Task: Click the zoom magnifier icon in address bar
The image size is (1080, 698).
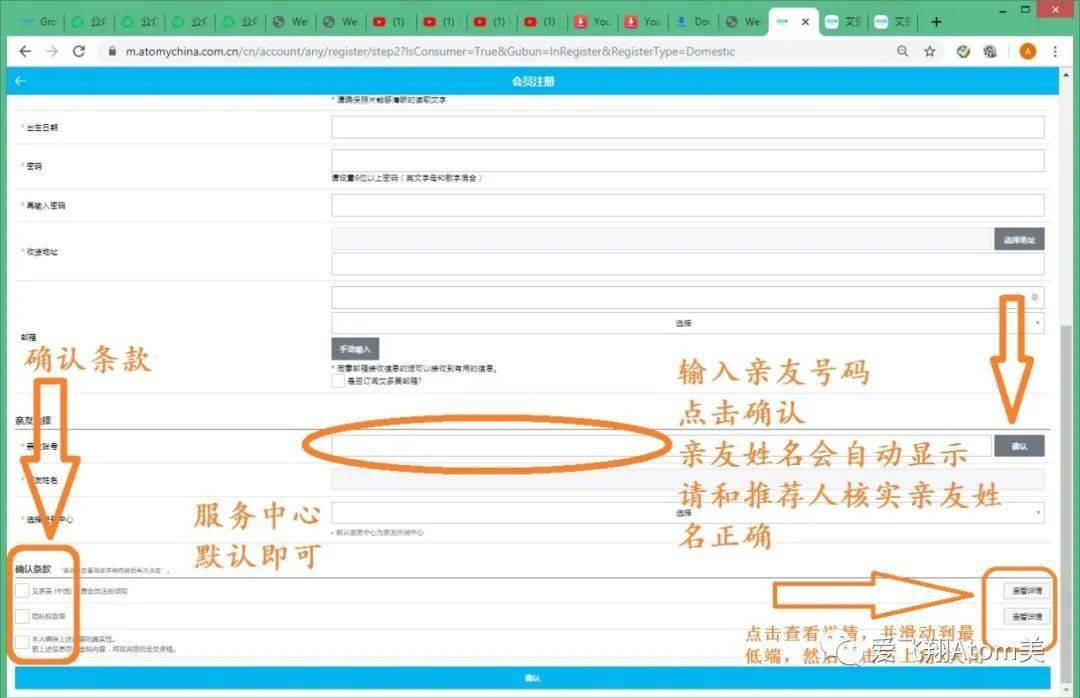Action: tap(902, 51)
